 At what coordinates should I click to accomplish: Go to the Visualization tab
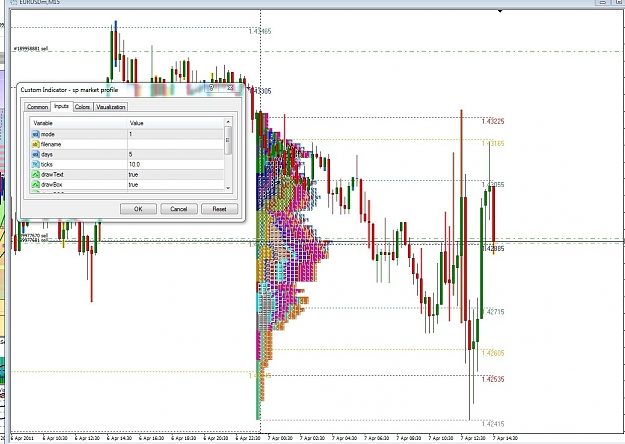click(x=111, y=107)
